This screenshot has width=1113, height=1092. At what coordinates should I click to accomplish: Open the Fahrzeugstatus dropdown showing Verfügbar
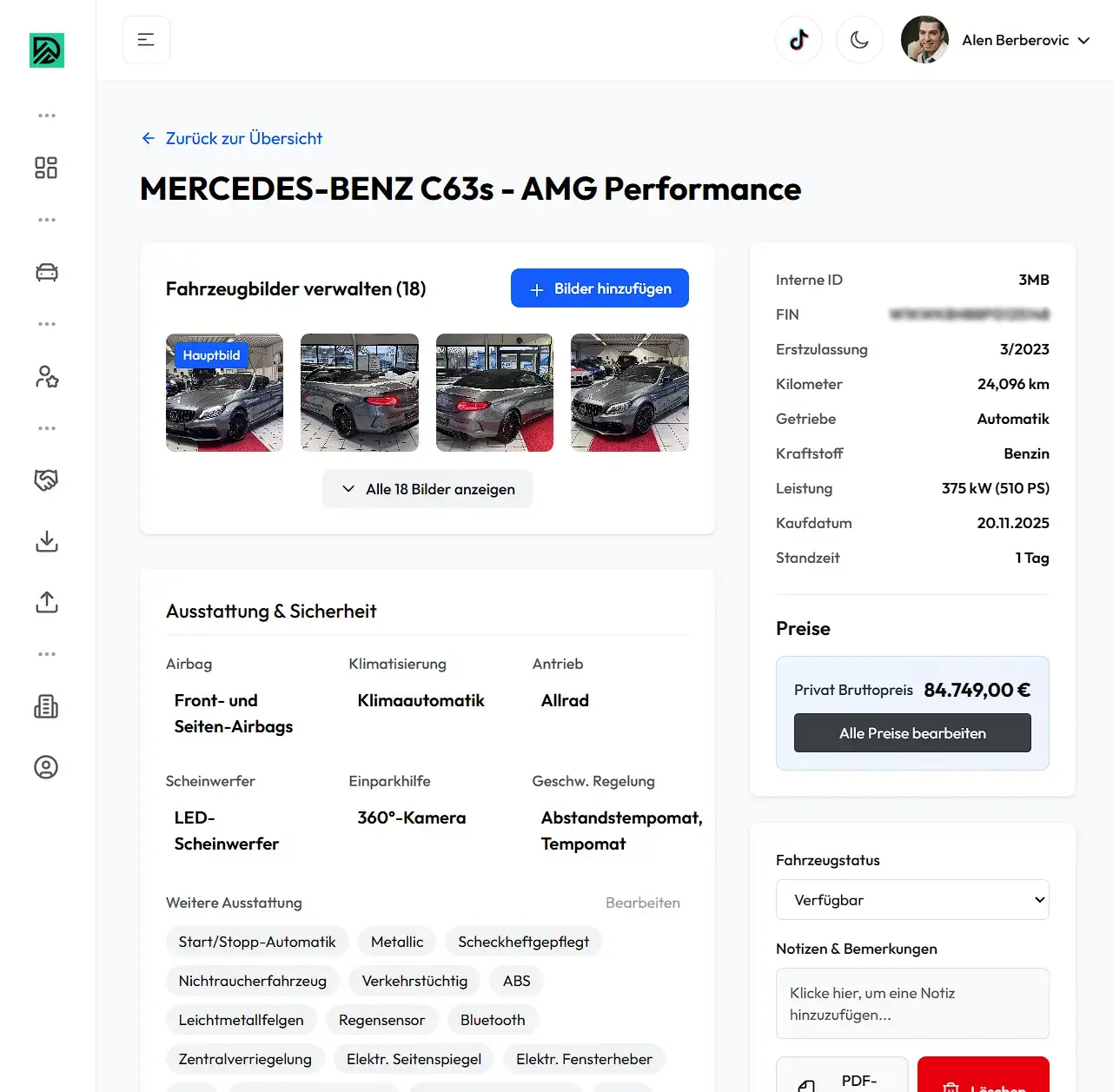click(x=911, y=899)
